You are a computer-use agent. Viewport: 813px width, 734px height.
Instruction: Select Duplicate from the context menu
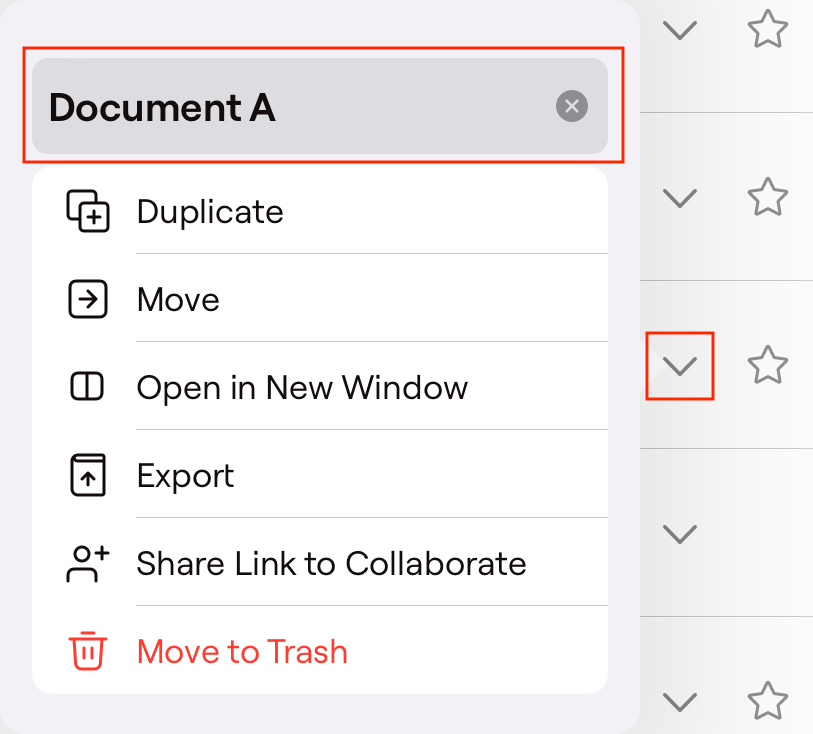click(x=210, y=211)
